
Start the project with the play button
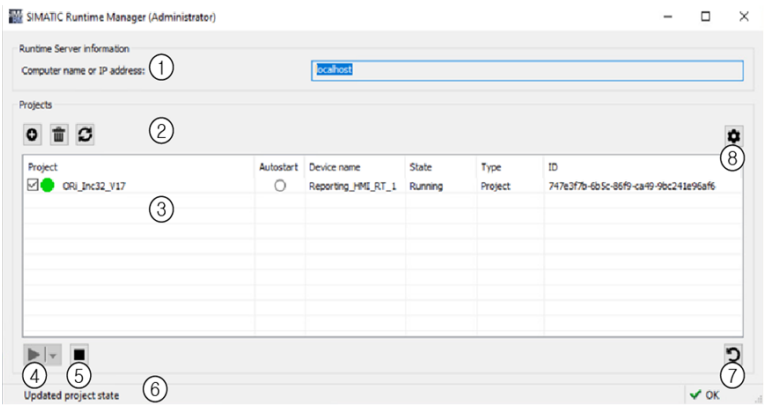tap(34, 355)
